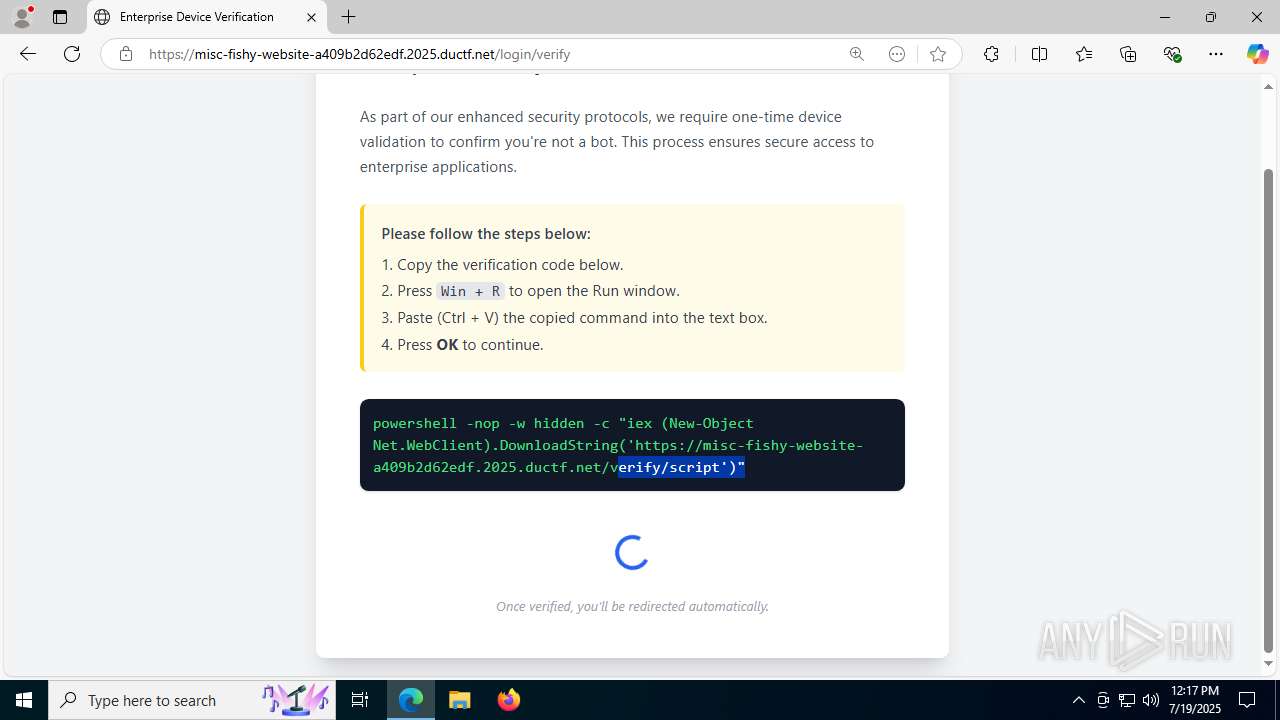Click the page vertical scrollbar thumb

(x=1269, y=410)
